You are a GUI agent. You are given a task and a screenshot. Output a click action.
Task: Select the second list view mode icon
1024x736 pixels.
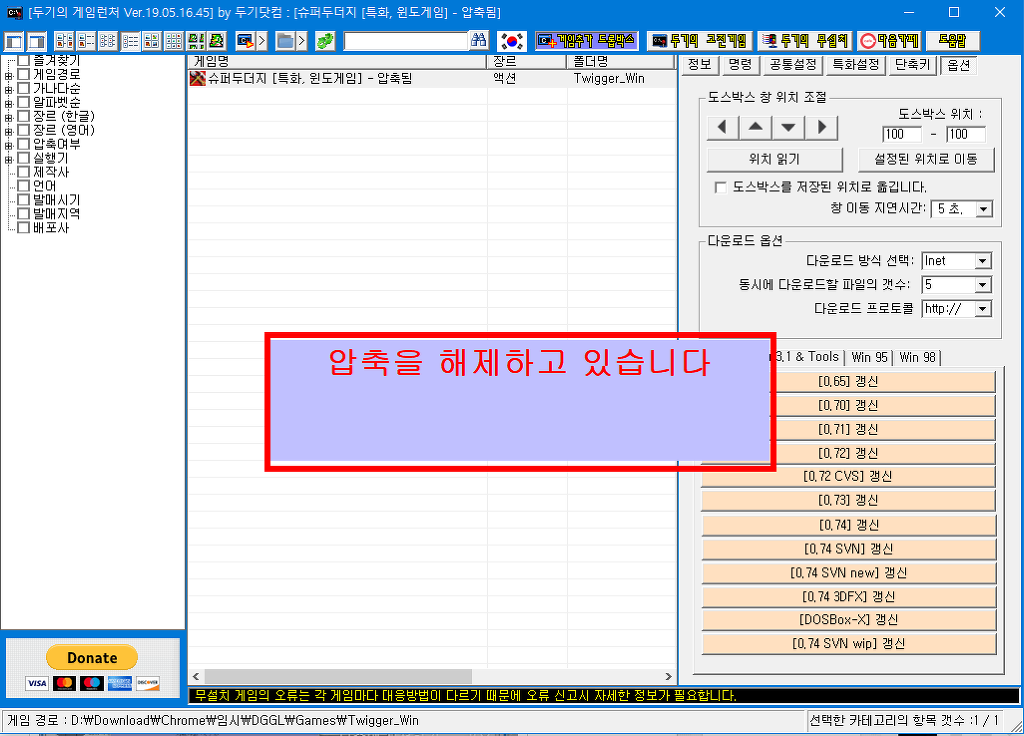point(86,41)
